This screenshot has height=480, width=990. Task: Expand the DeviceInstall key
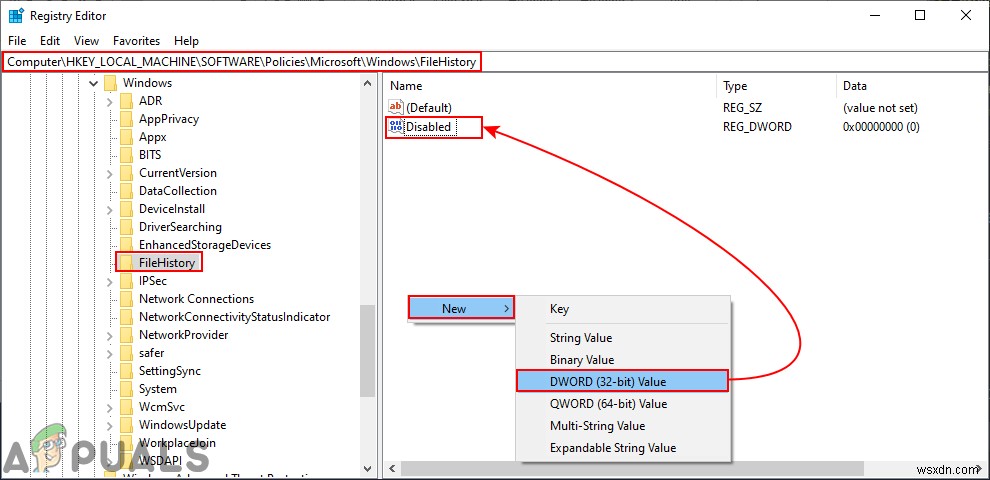110,209
